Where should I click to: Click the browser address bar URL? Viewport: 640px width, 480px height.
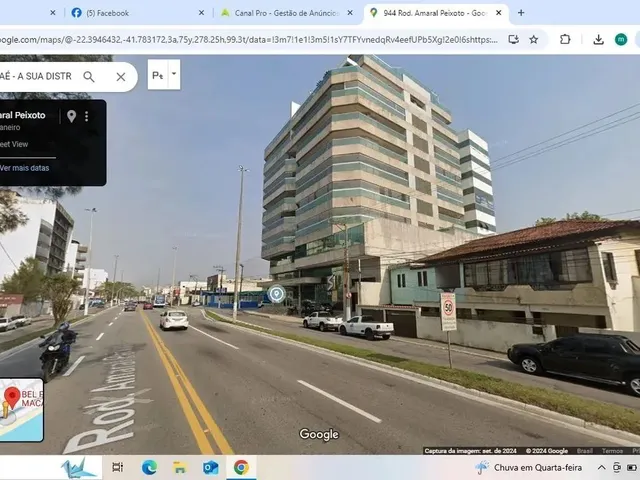tap(248, 40)
